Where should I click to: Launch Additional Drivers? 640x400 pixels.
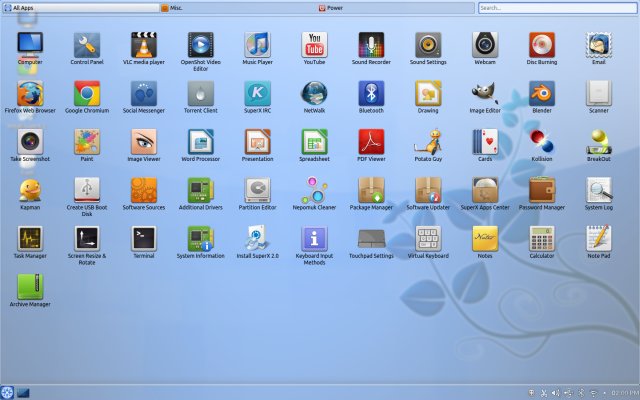coord(200,190)
